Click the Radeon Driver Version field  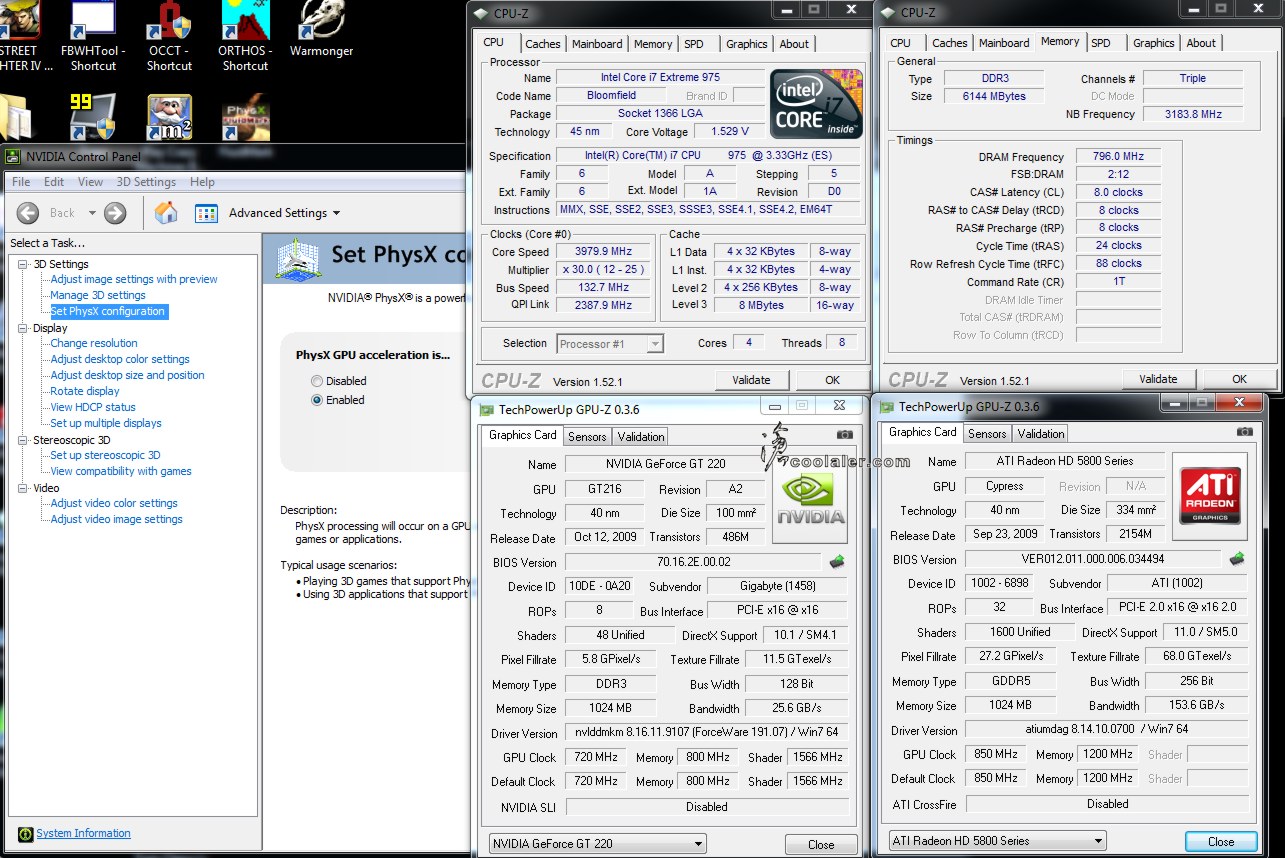coord(1107,730)
